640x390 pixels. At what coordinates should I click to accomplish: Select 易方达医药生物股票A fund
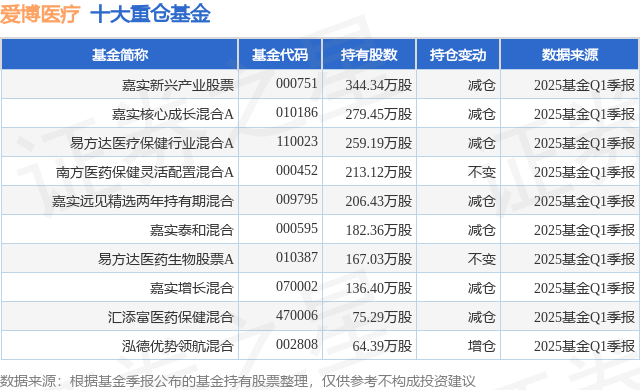[x=166, y=259]
